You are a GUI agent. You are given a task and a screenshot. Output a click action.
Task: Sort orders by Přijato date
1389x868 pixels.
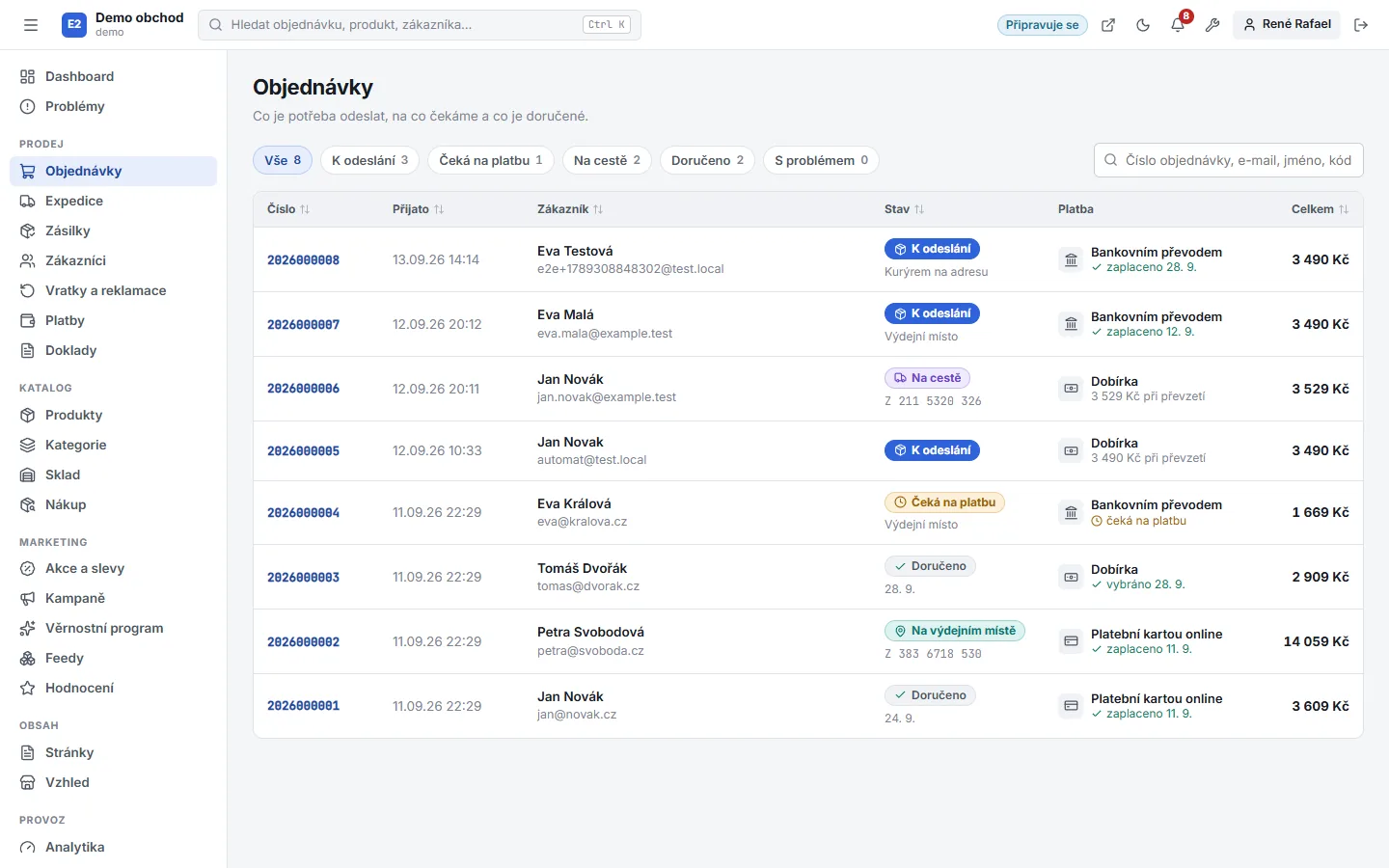pyautogui.click(x=418, y=209)
